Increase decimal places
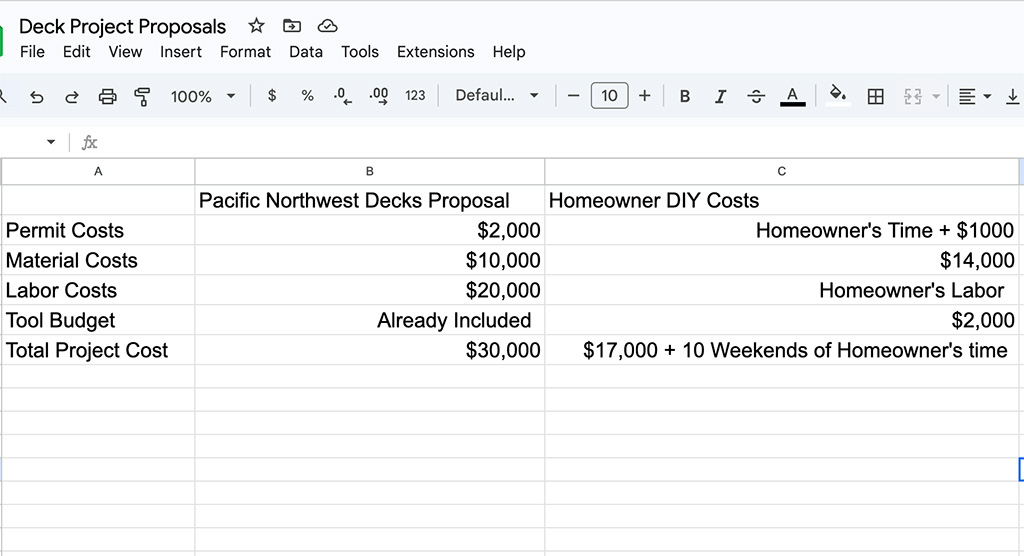Viewport: 1024px width, 556px height. point(378,96)
